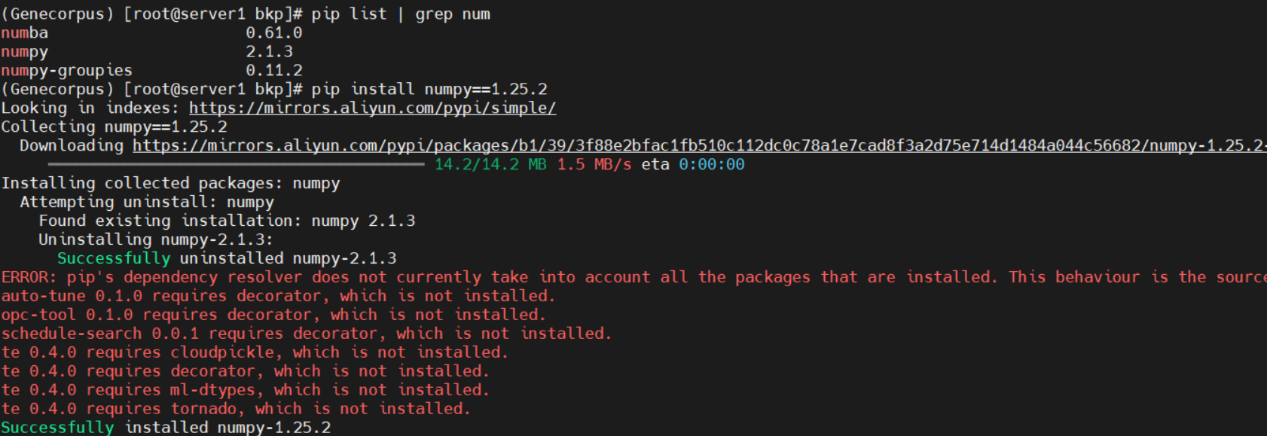This screenshot has width=1267, height=436.
Task: Click the download progress bar
Action: tap(236, 165)
